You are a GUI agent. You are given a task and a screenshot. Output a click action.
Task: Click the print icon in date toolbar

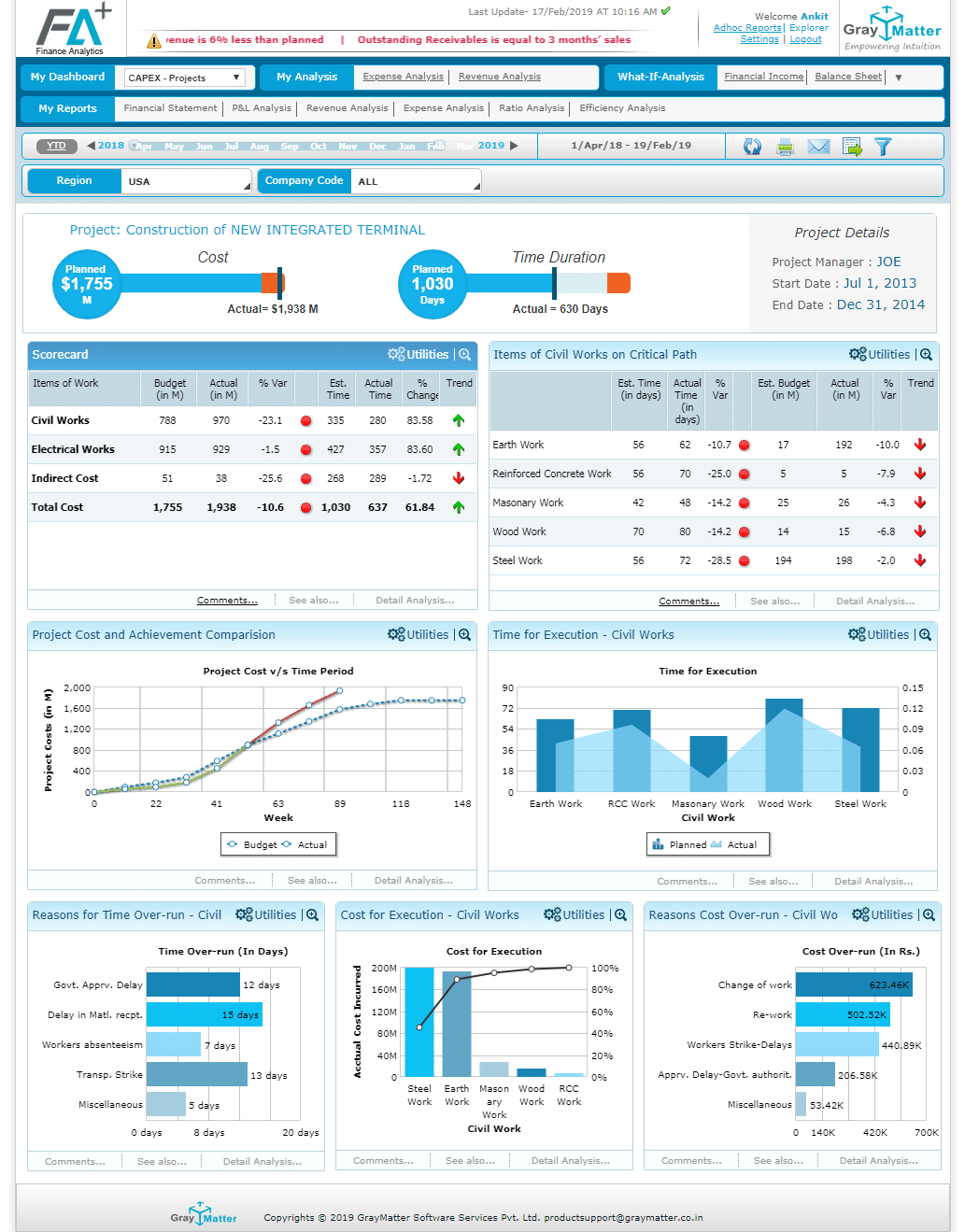coord(785,147)
